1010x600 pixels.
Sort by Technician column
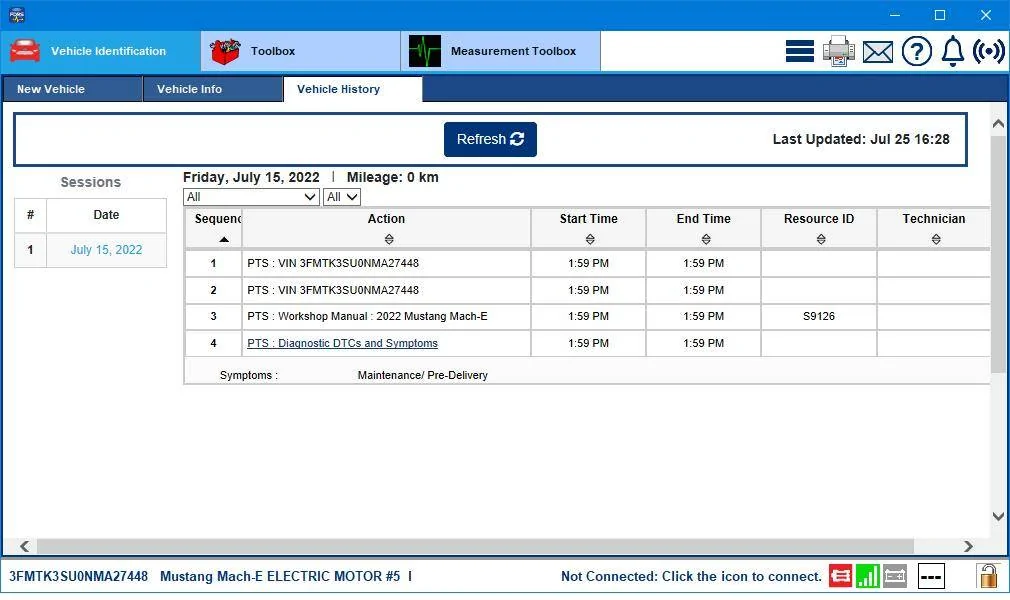(x=935, y=239)
